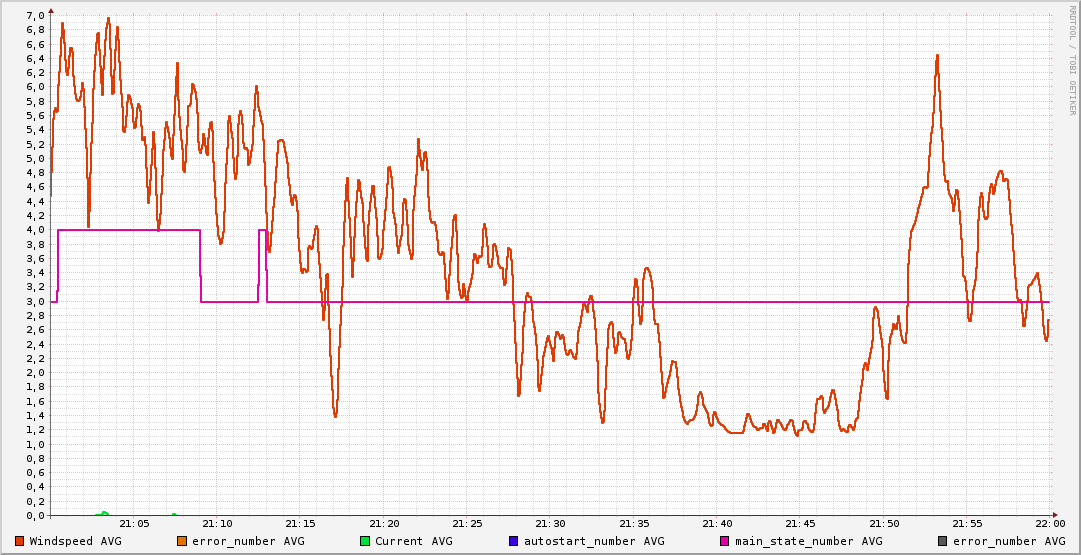Select the Current AVG legend text
Screen dimensions: 1081x555
tap(413, 541)
